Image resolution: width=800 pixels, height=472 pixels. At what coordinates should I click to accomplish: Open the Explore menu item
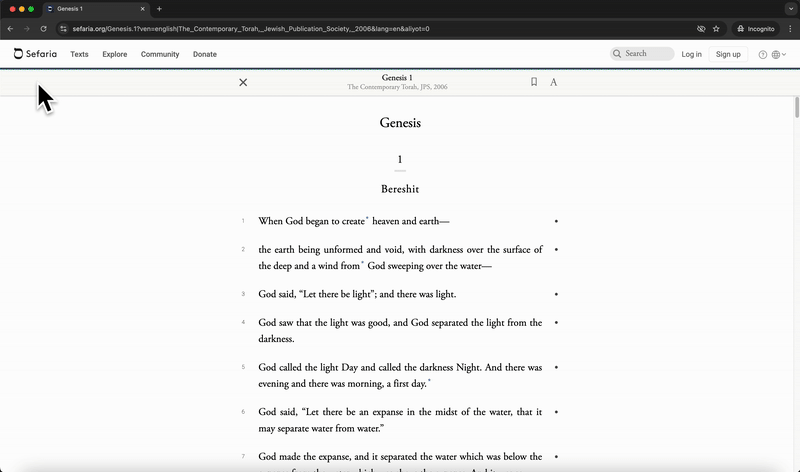pos(115,54)
